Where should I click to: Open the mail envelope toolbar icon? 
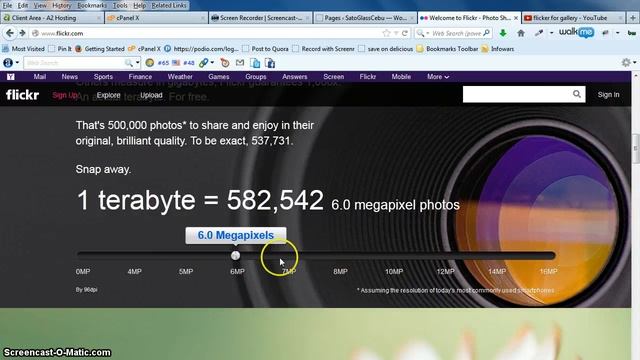tap(240, 63)
